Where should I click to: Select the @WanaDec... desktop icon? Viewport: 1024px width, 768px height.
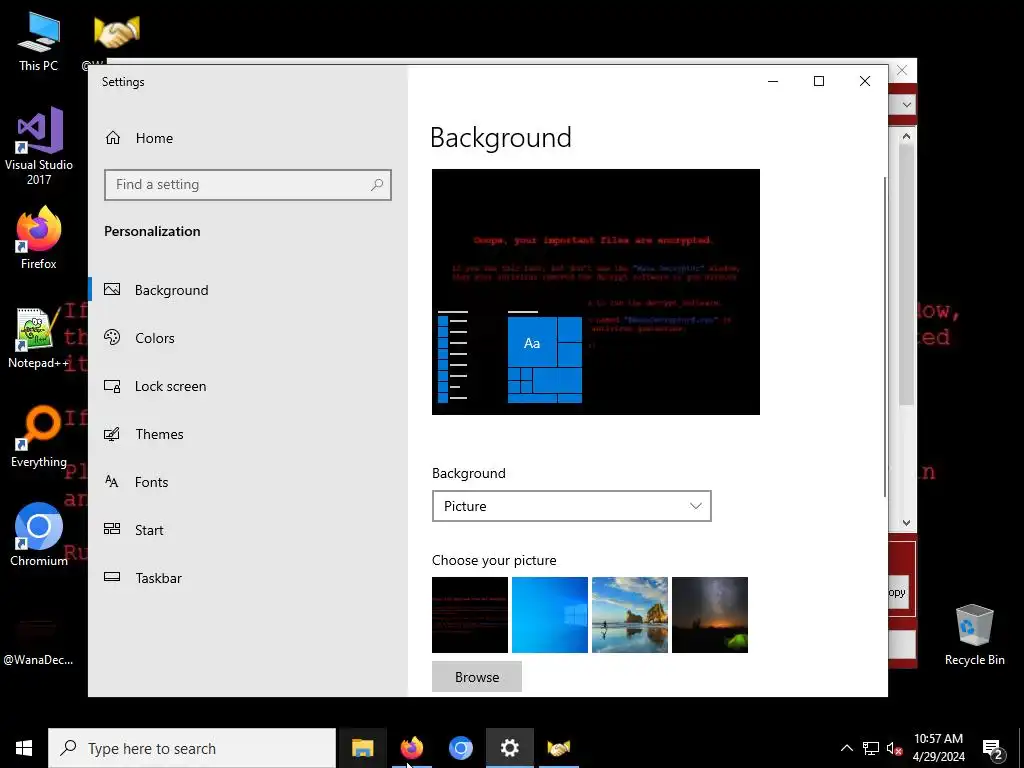tap(38, 639)
